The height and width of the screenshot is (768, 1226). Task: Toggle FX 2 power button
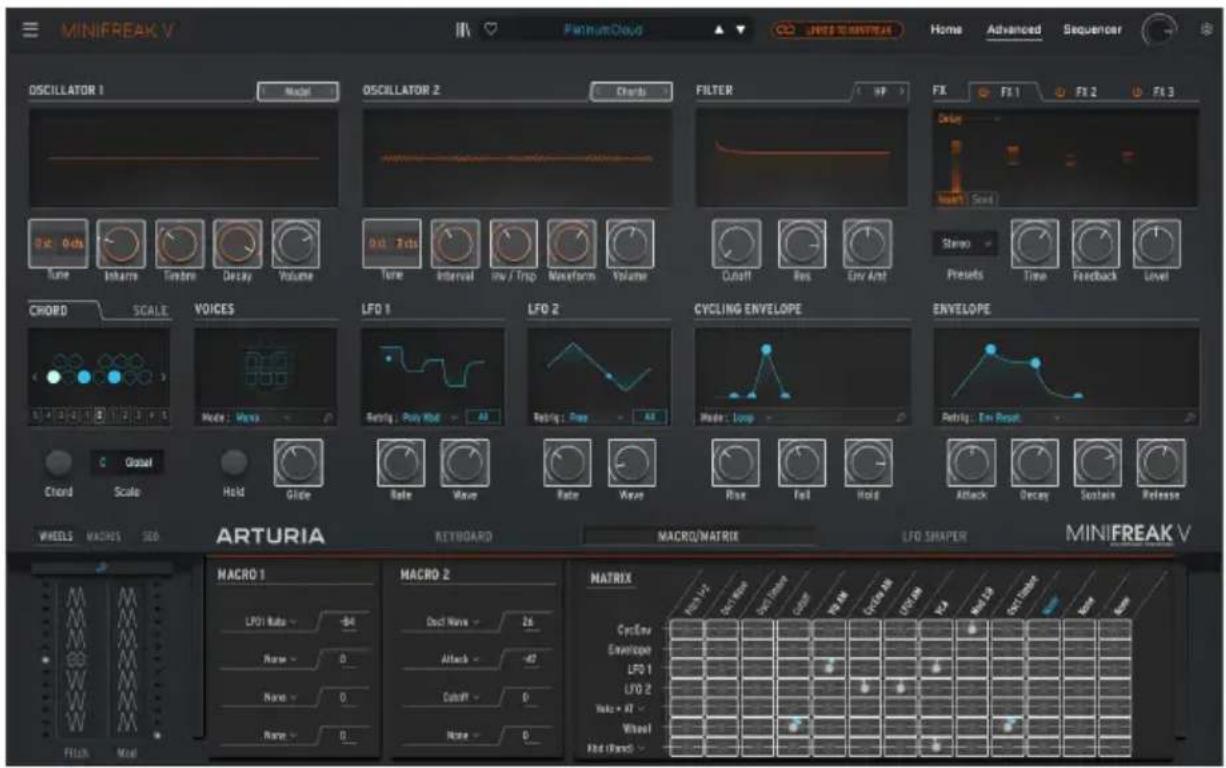1061,92
